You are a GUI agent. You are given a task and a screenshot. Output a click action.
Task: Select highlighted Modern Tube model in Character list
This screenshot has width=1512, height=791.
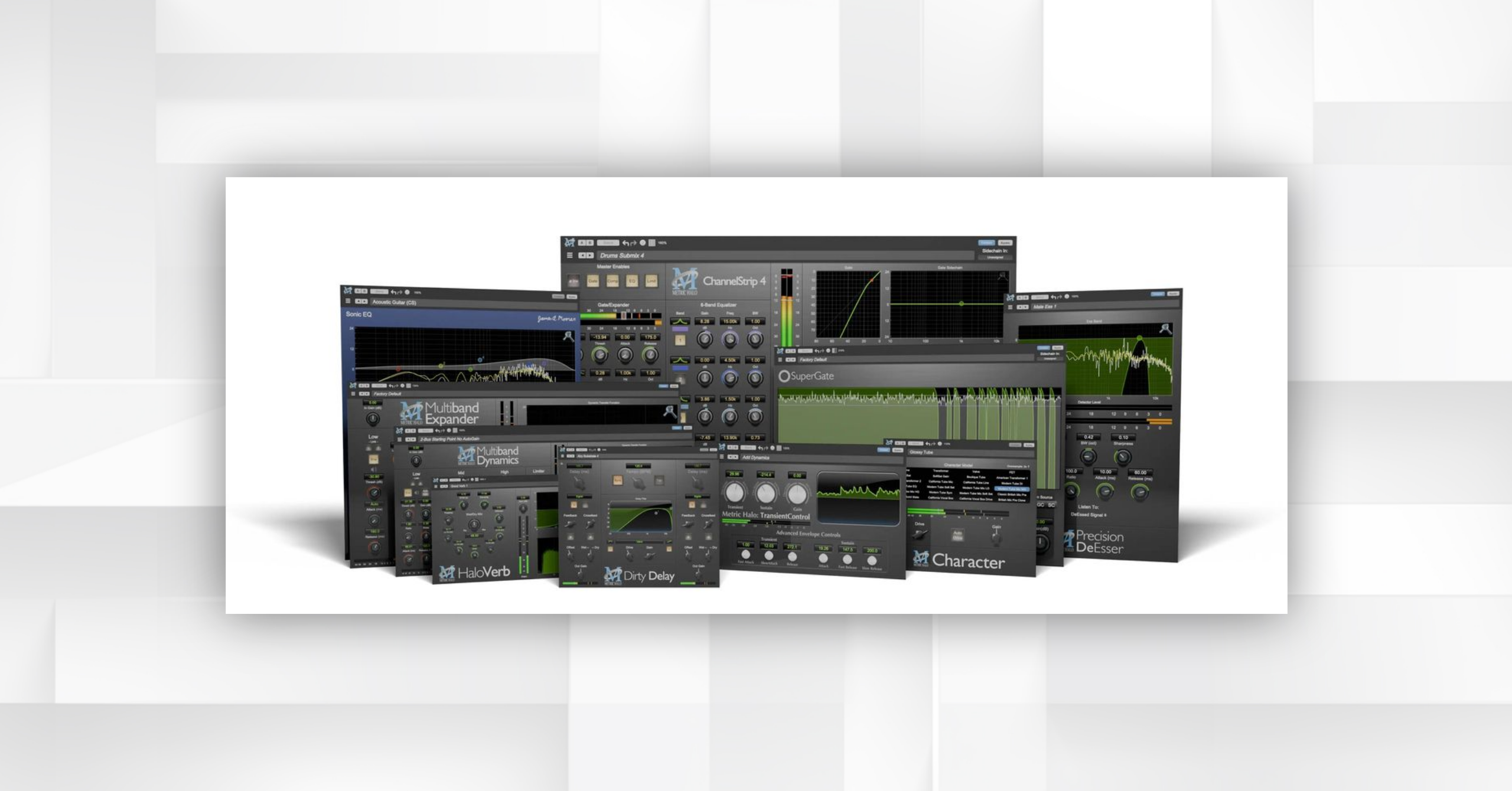[x=1012, y=489]
